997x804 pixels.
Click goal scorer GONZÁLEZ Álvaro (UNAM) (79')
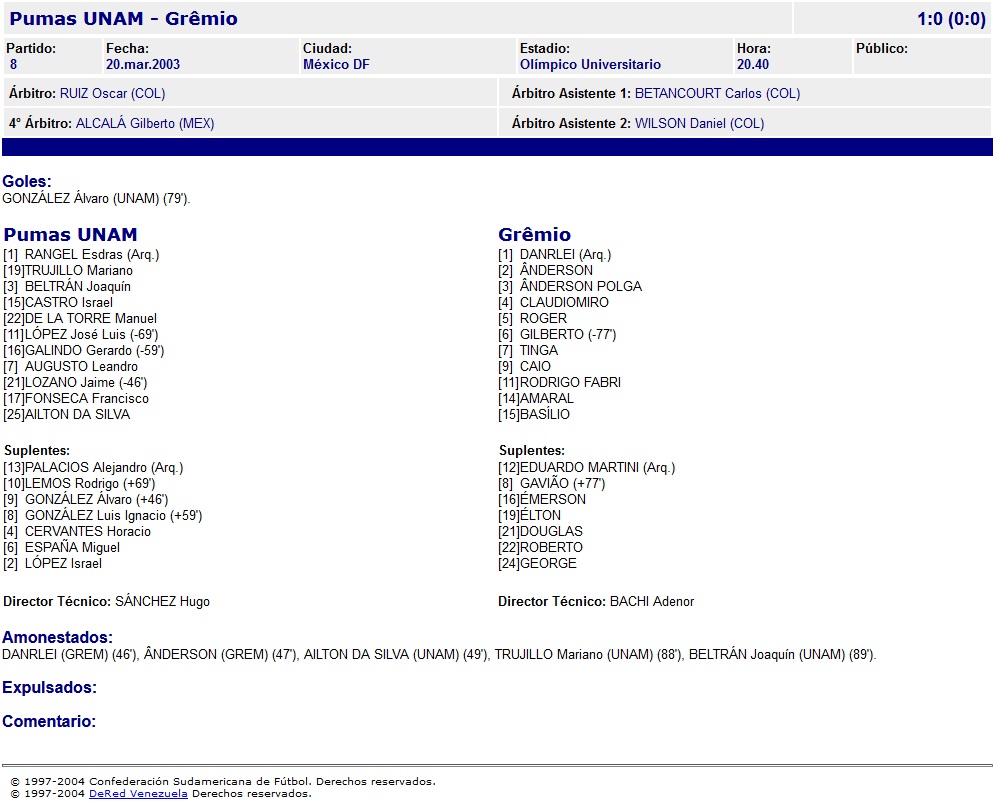pyautogui.click(x=96, y=198)
